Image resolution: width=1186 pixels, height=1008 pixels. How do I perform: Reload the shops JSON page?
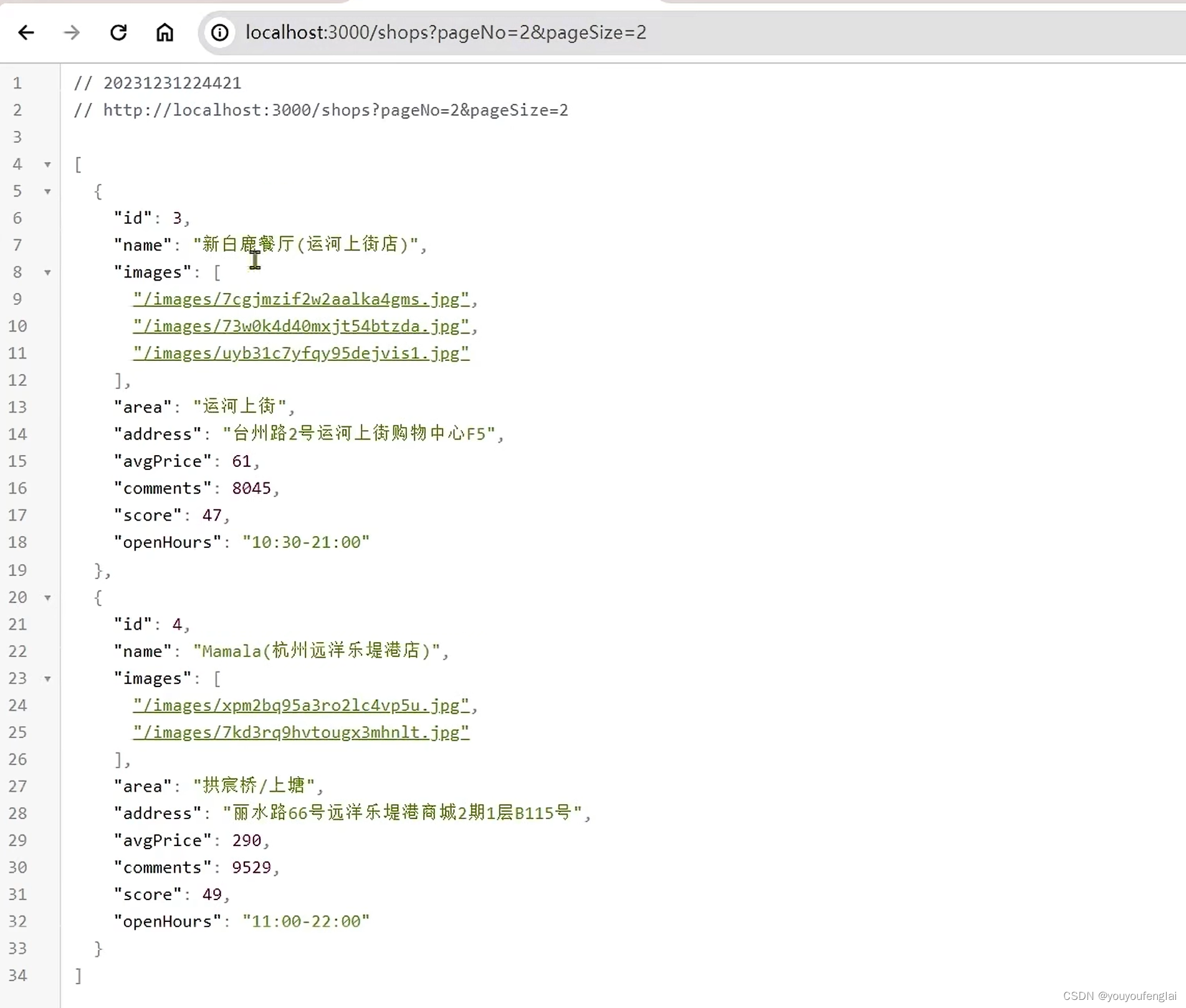[118, 32]
